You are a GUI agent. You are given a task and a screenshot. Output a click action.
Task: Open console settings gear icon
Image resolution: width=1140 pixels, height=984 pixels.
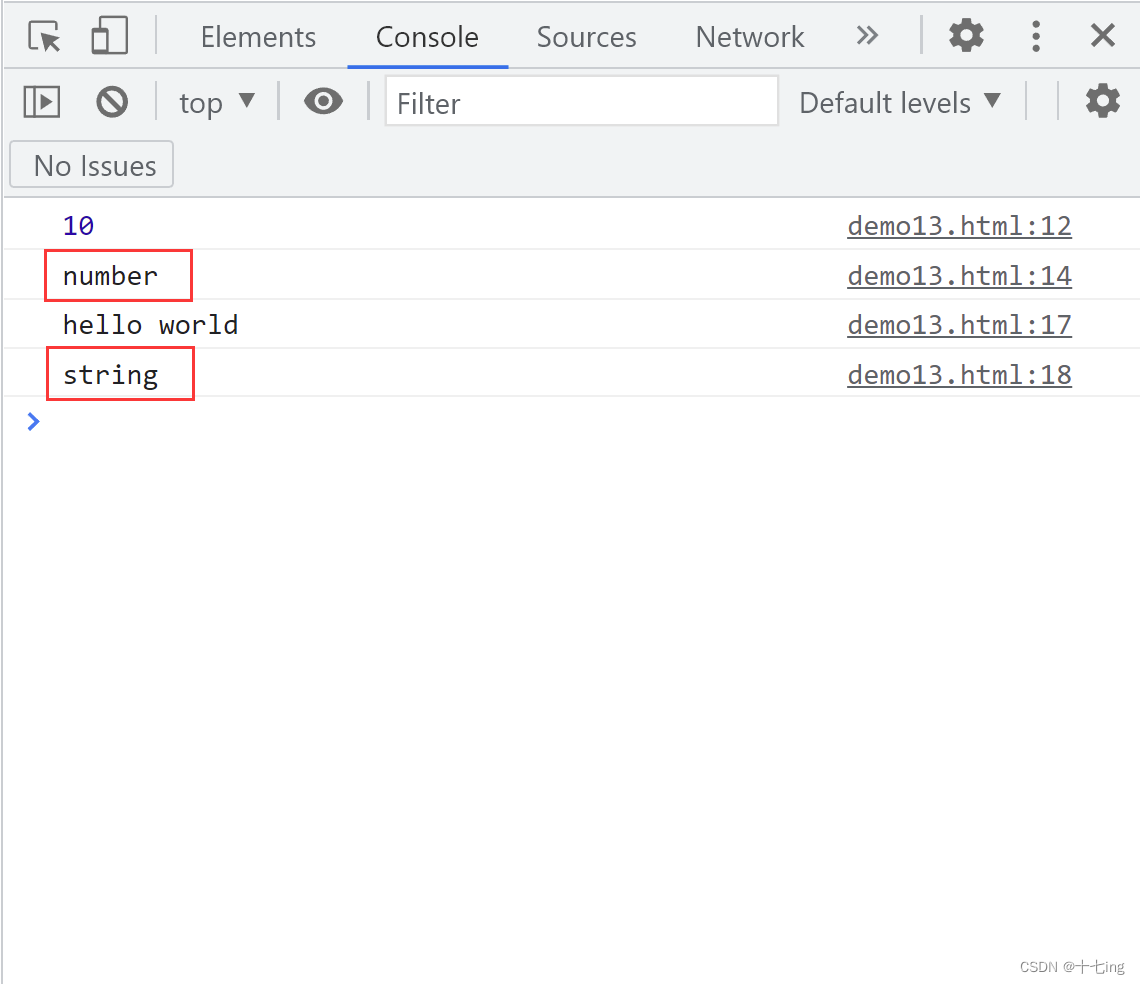(1102, 101)
